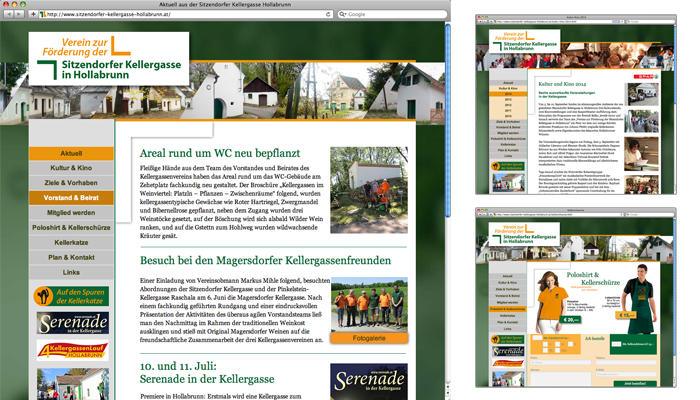This screenshot has height=400, width=700.
Task: Check size XL box in Kellerschürze window
Action: tap(546, 350)
